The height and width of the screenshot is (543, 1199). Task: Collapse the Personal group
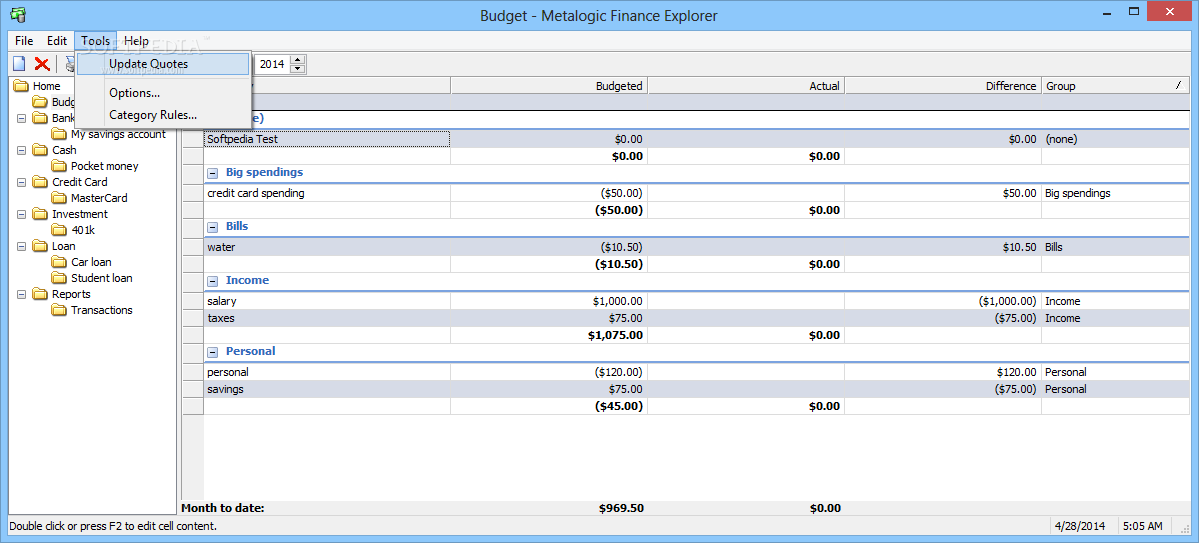click(213, 352)
